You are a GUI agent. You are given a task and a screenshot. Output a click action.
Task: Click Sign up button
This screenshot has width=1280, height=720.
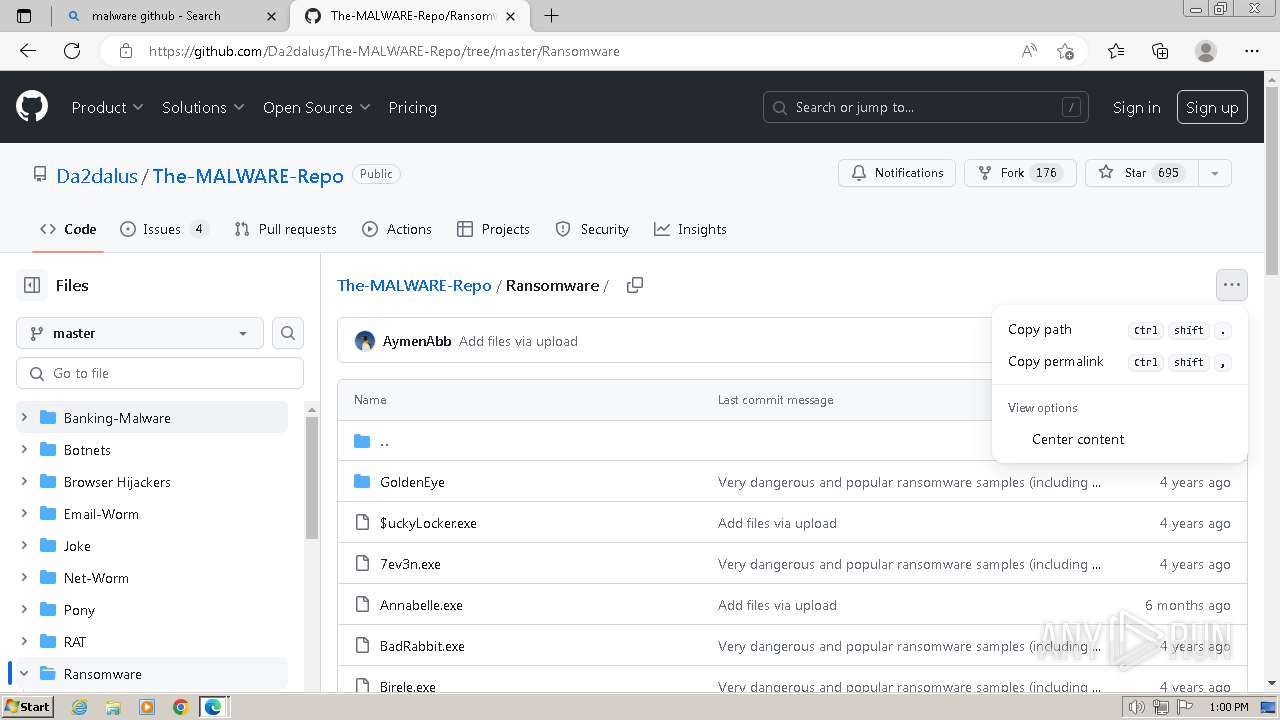click(1212, 107)
